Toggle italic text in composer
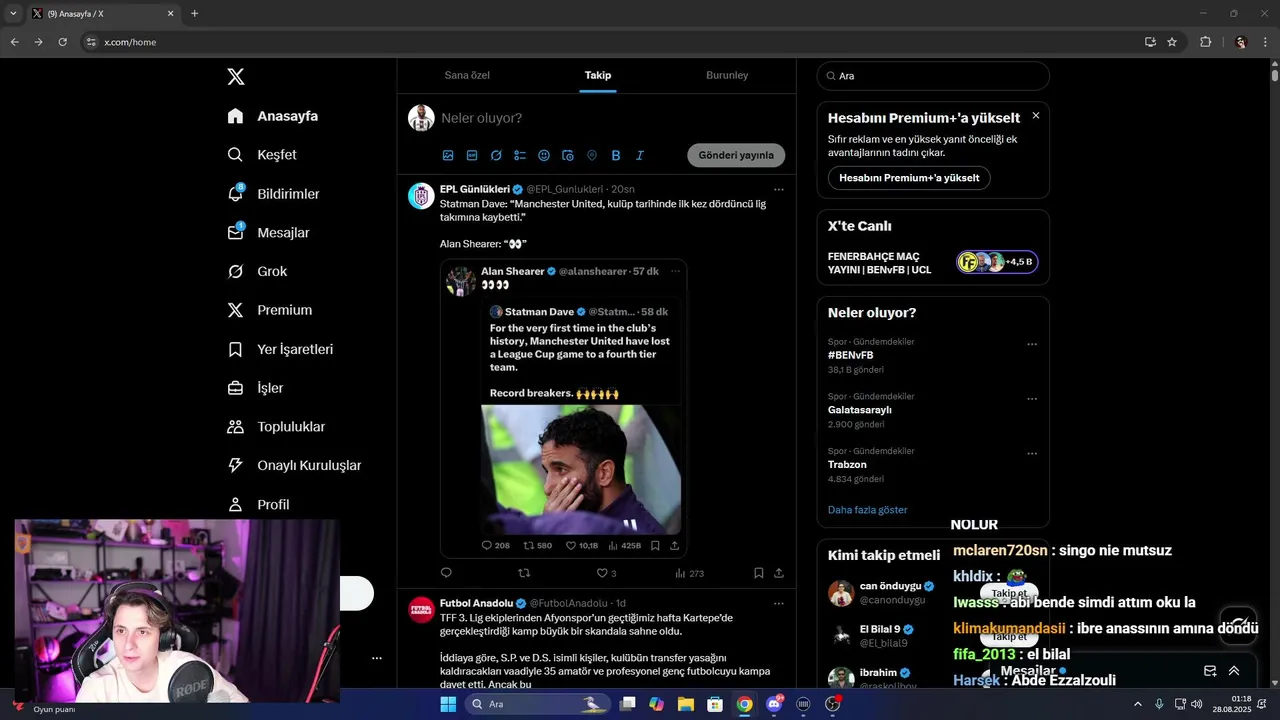The image size is (1280, 720). (x=640, y=156)
